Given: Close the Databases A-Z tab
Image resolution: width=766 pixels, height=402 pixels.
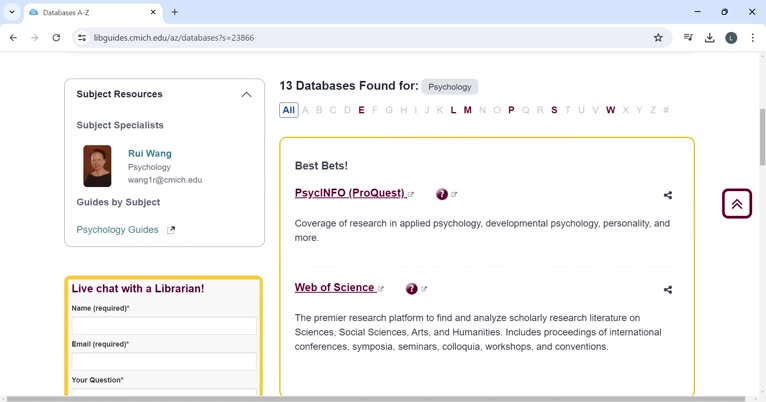Looking at the screenshot, I should [153, 12].
